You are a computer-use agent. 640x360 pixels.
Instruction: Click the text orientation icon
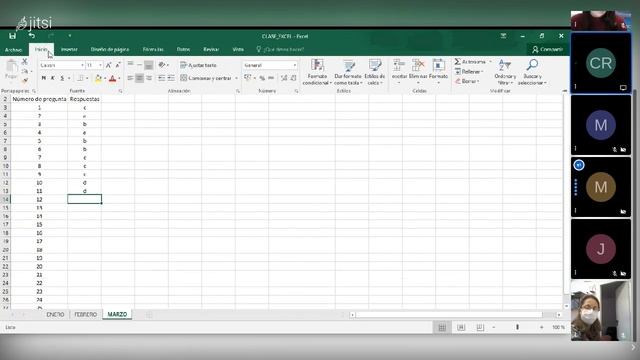162,65
